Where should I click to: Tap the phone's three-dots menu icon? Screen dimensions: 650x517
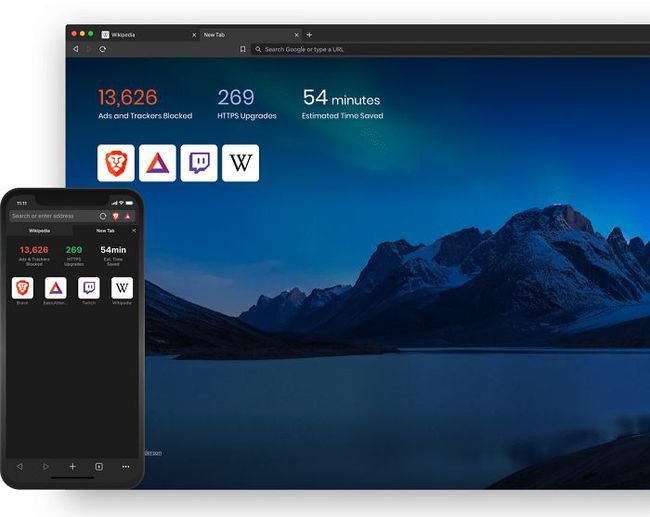point(126,467)
